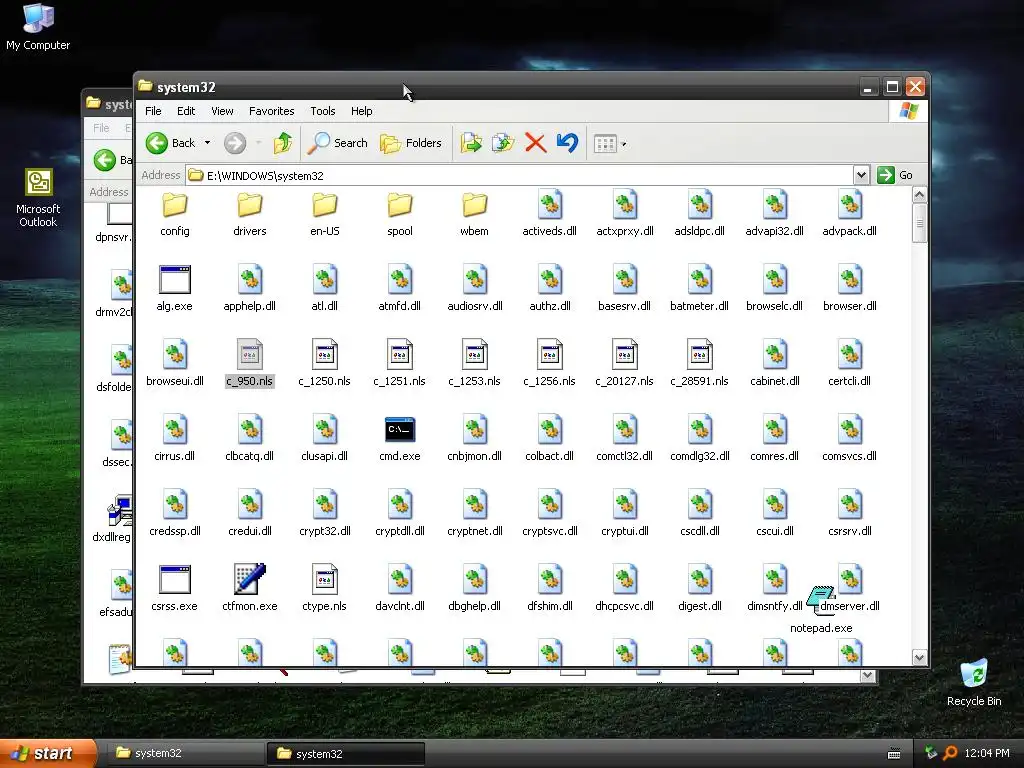Click the Up folder toolbar icon
The image size is (1024, 768).
point(283,143)
